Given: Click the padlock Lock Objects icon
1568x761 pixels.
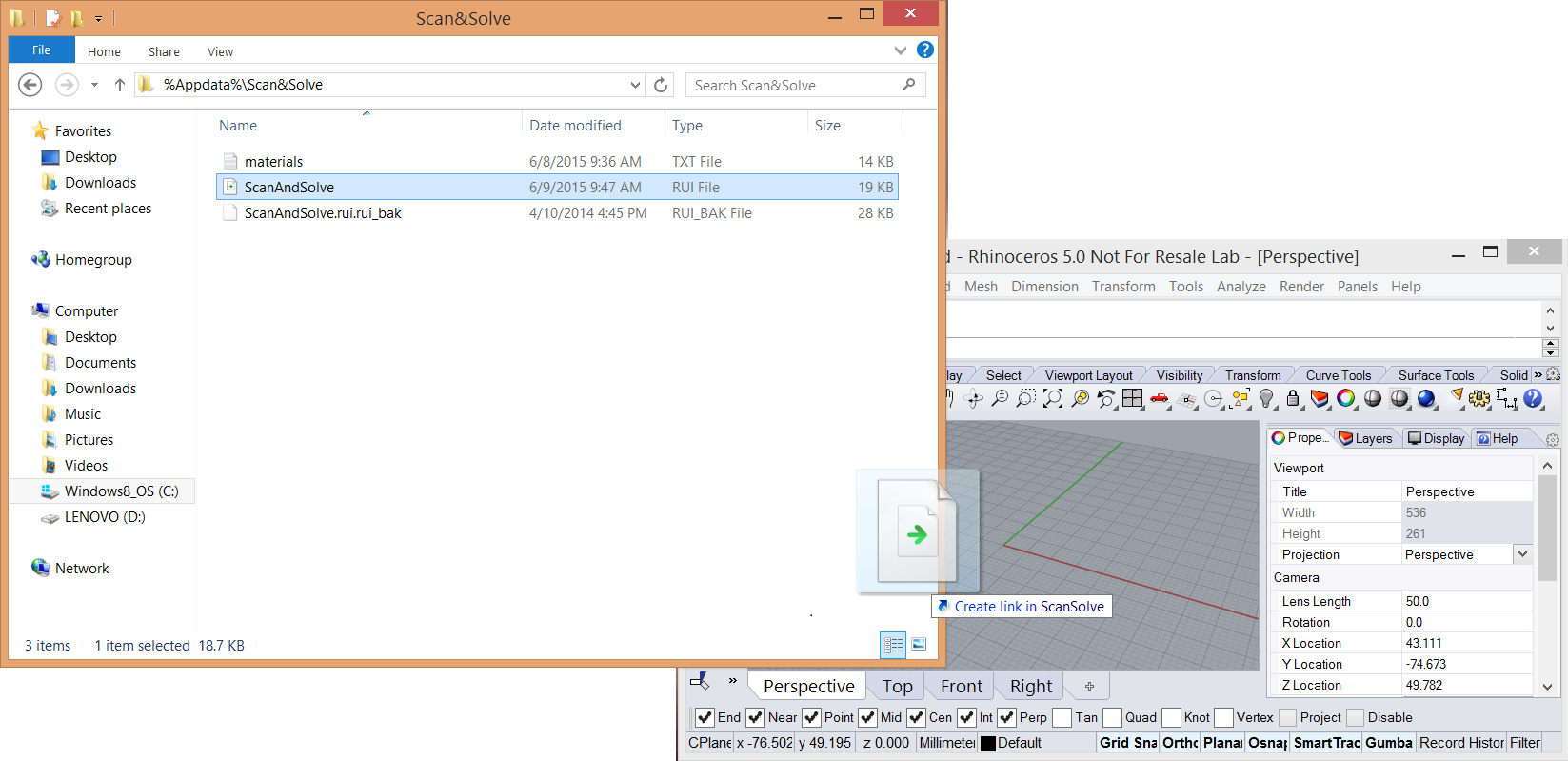Looking at the screenshot, I should [x=1293, y=399].
